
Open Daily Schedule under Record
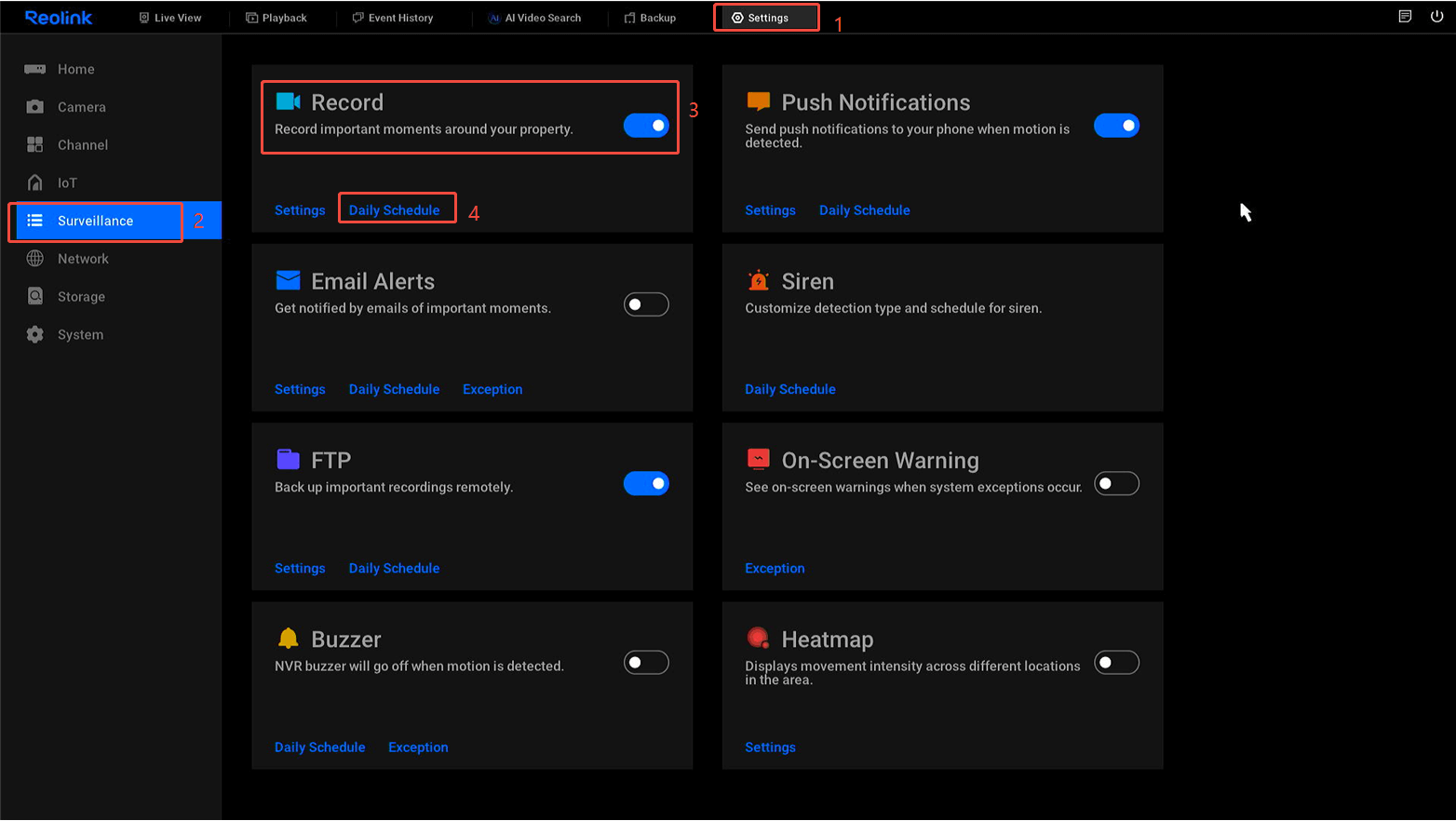[x=394, y=210]
